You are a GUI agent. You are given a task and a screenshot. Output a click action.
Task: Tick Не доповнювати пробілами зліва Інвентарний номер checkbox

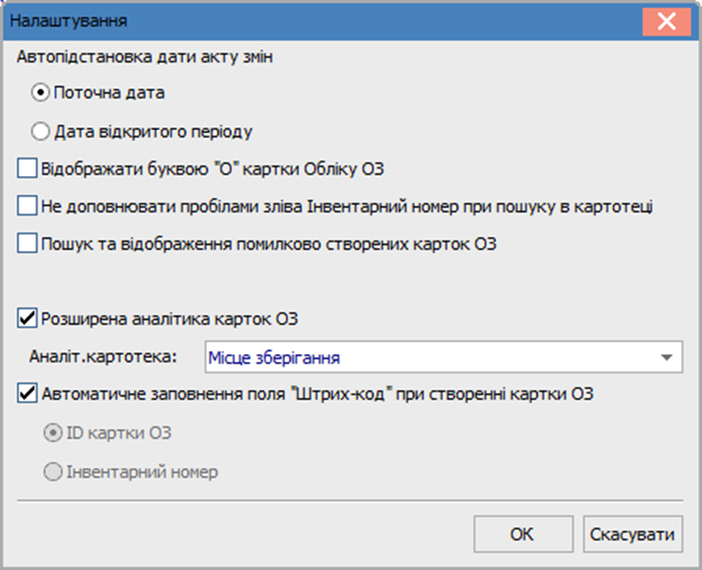click(27, 206)
